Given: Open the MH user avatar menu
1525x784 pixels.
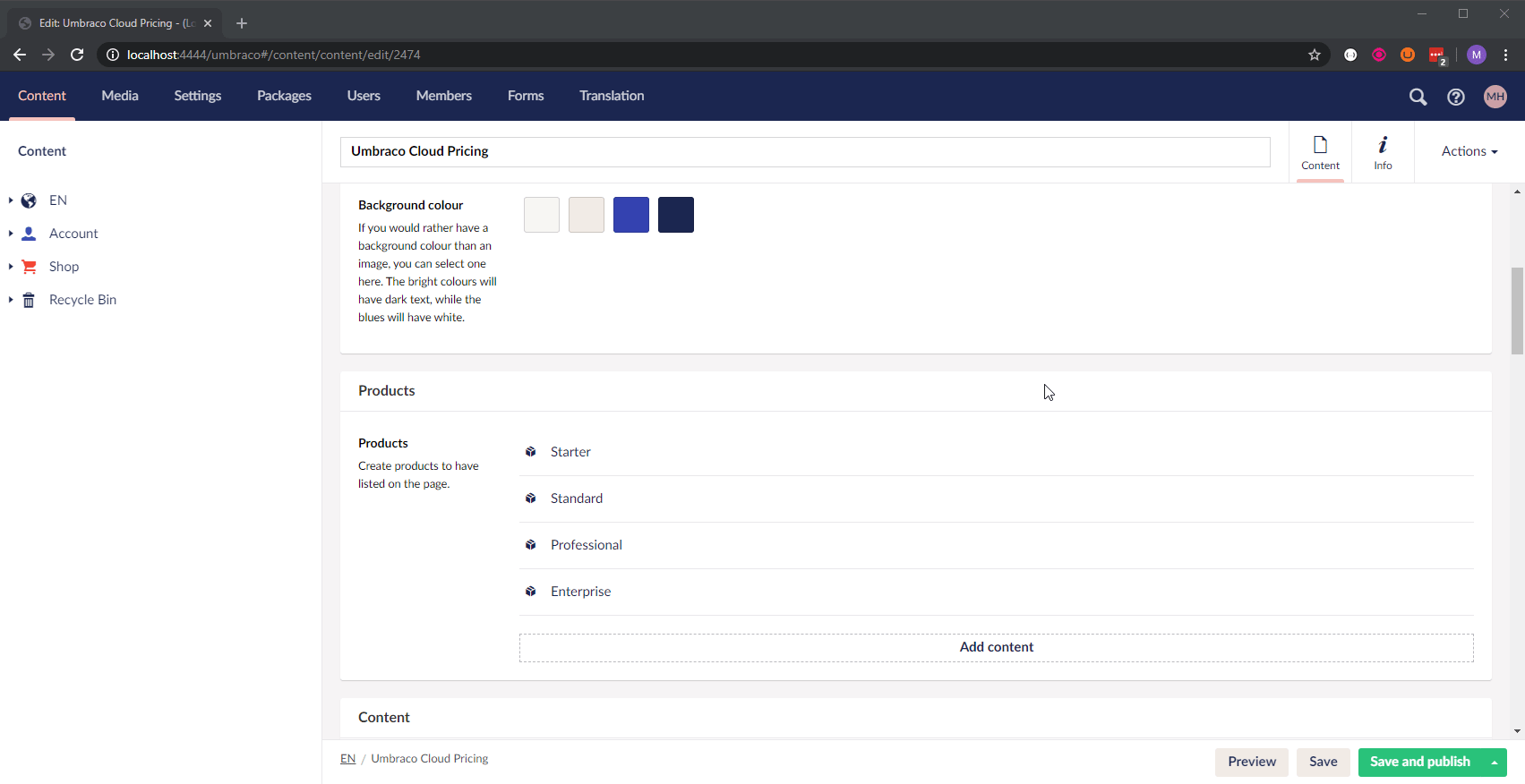Looking at the screenshot, I should click(x=1495, y=97).
